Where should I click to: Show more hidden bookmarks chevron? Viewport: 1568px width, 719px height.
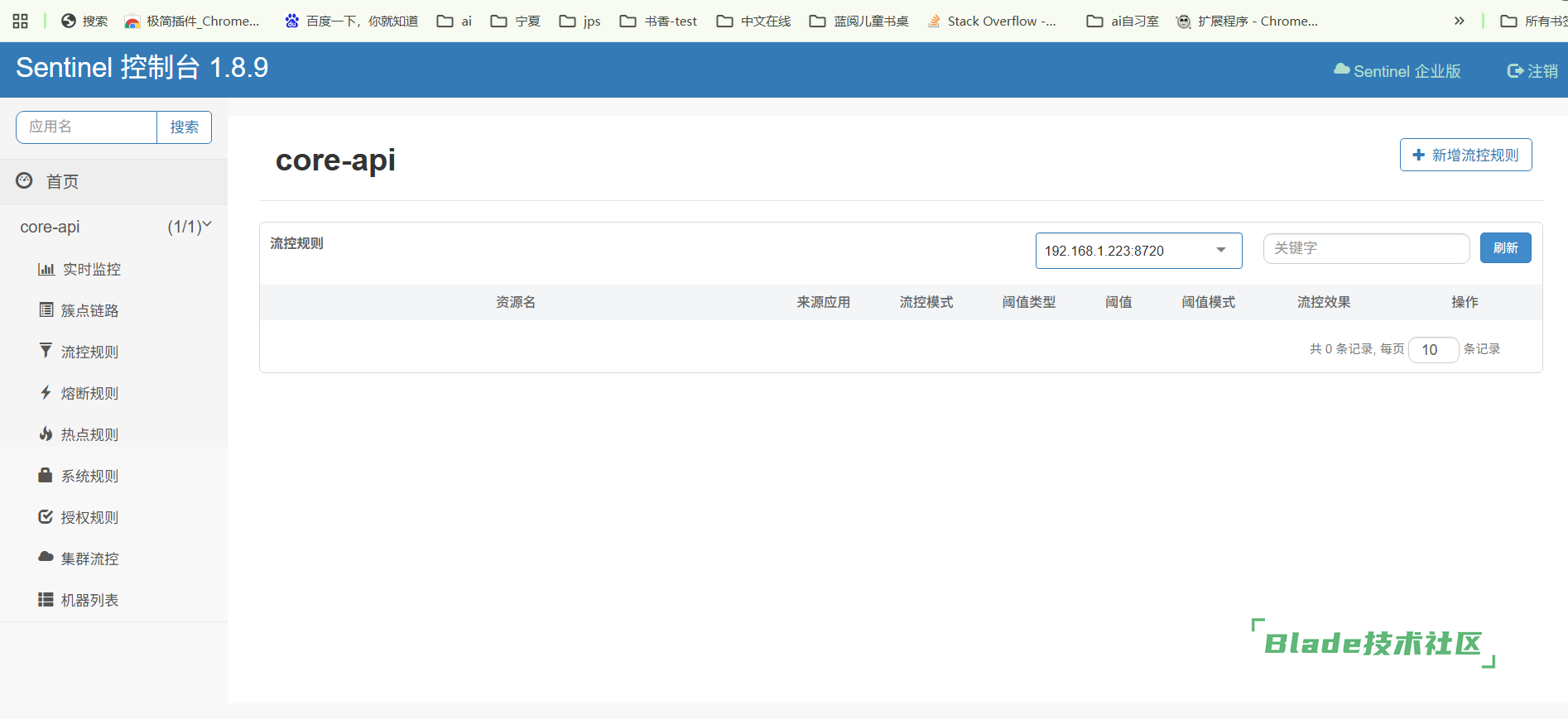(1459, 21)
